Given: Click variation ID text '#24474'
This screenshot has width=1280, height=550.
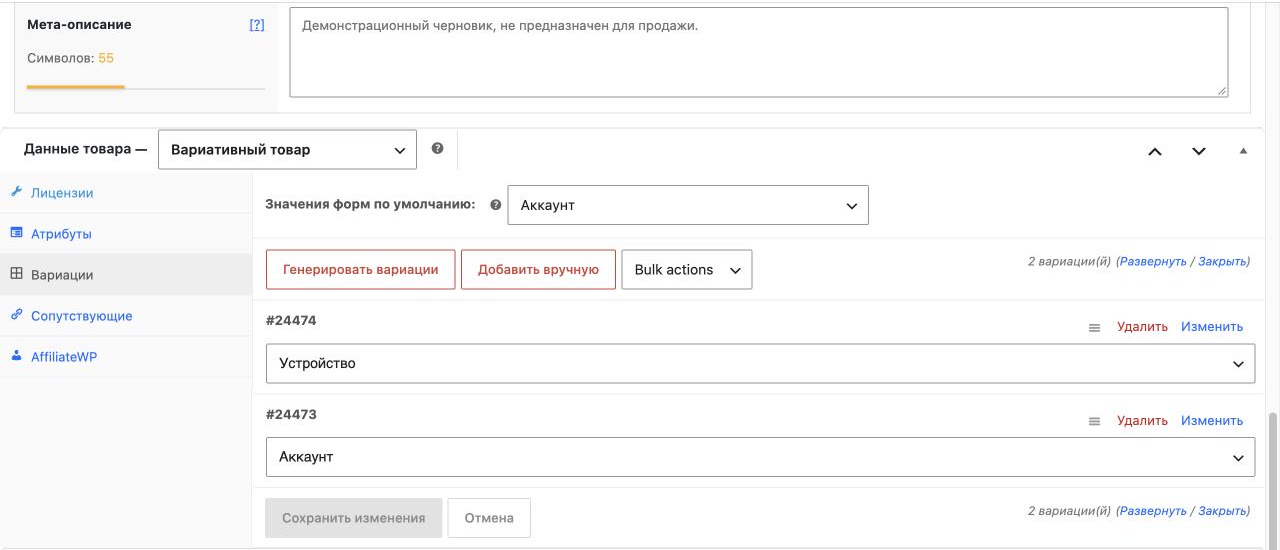Looking at the screenshot, I should 291,320.
